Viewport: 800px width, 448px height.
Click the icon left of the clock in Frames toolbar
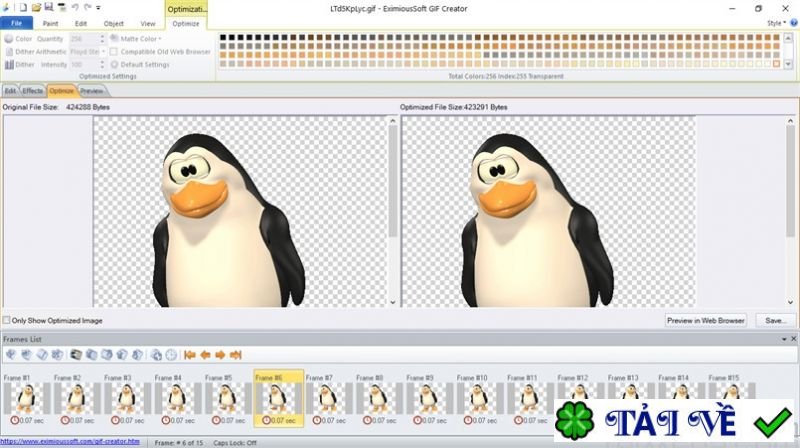tap(157, 355)
